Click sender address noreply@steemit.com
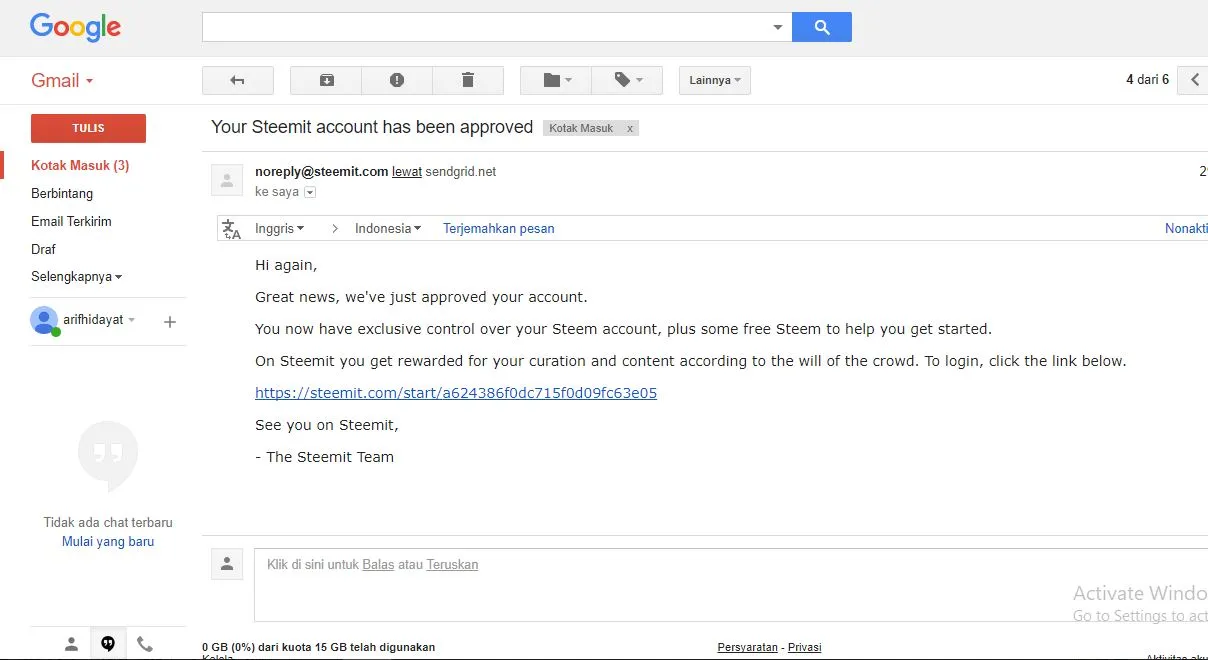Image resolution: width=1208 pixels, height=660 pixels. pos(321,171)
